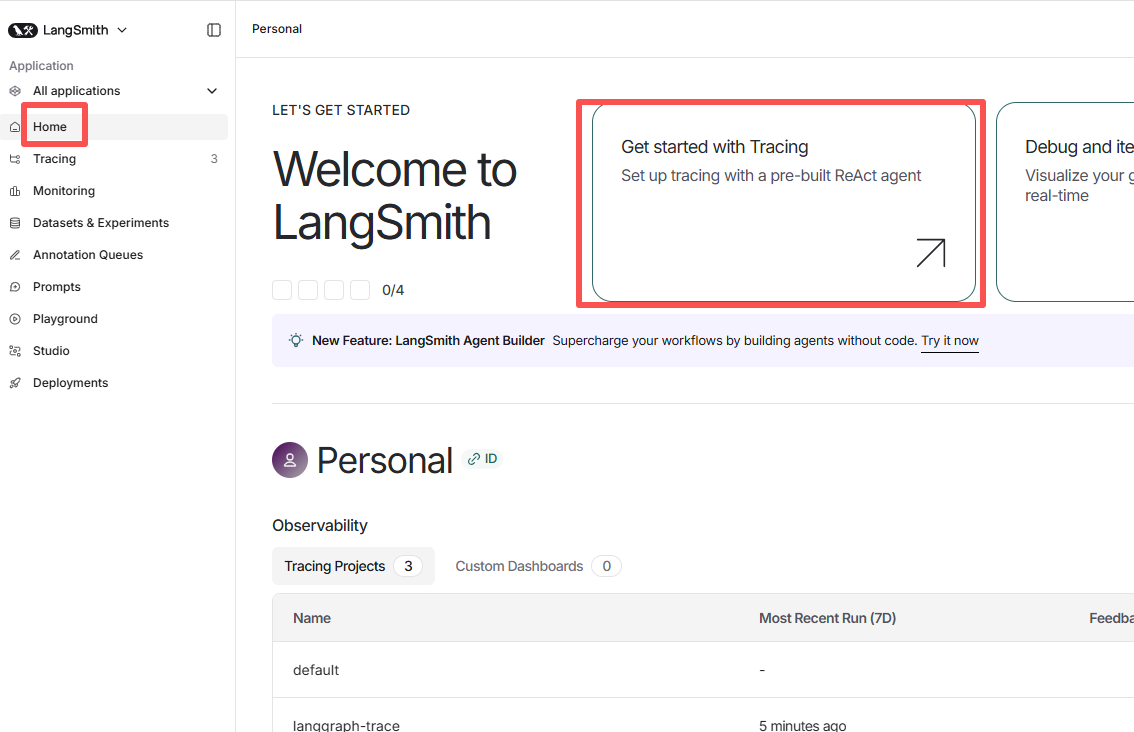The height and width of the screenshot is (732, 1134).
Task: Click the Home house icon in sidebar
Action: tap(15, 127)
